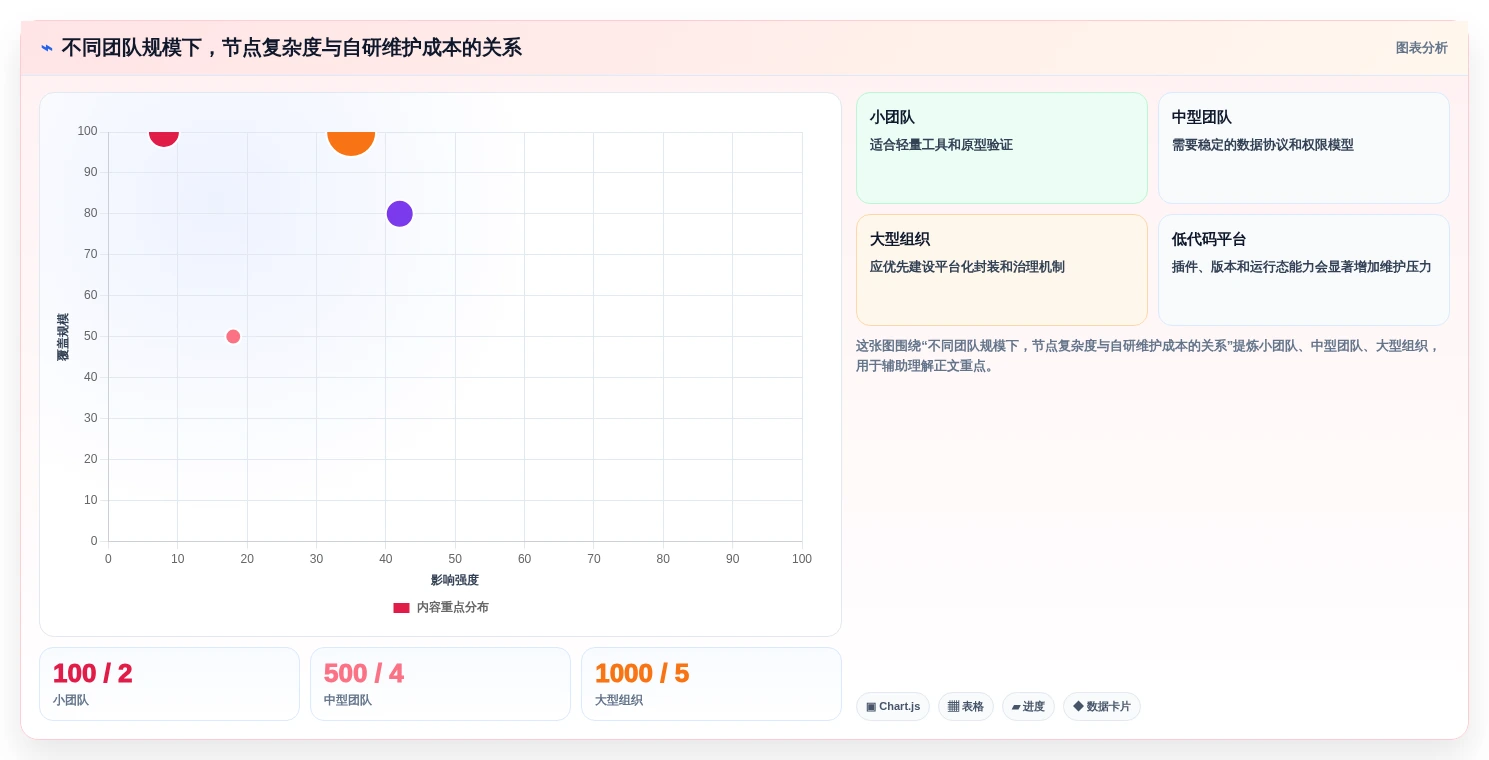The image size is (1489, 760).
Task: Open the 大型组织 info card
Action: point(1002,270)
